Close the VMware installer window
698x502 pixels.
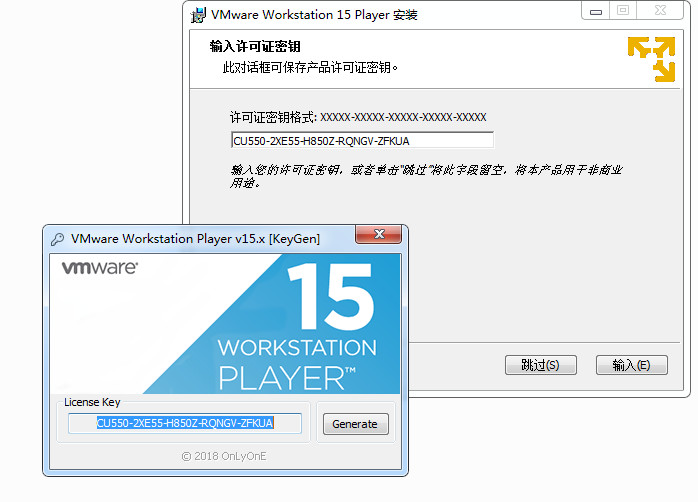coord(660,10)
